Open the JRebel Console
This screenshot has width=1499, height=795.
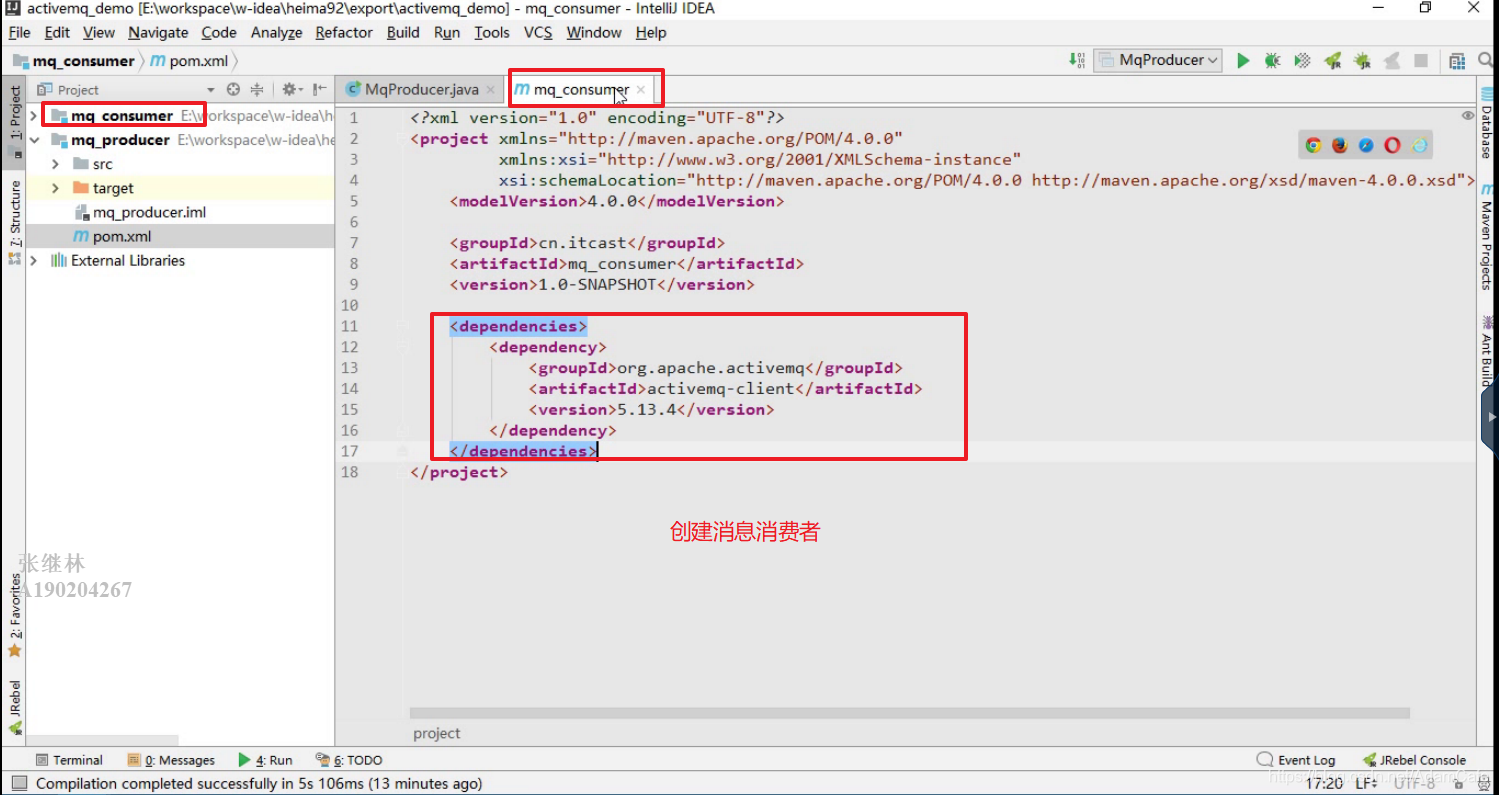pos(1413,760)
